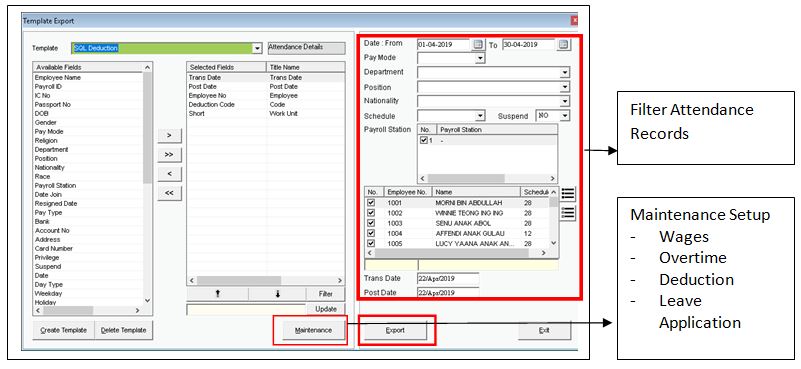Viewport: 801px width, 369px height.
Task: Click the lower list icon beside employee table
Action: (568, 213)
